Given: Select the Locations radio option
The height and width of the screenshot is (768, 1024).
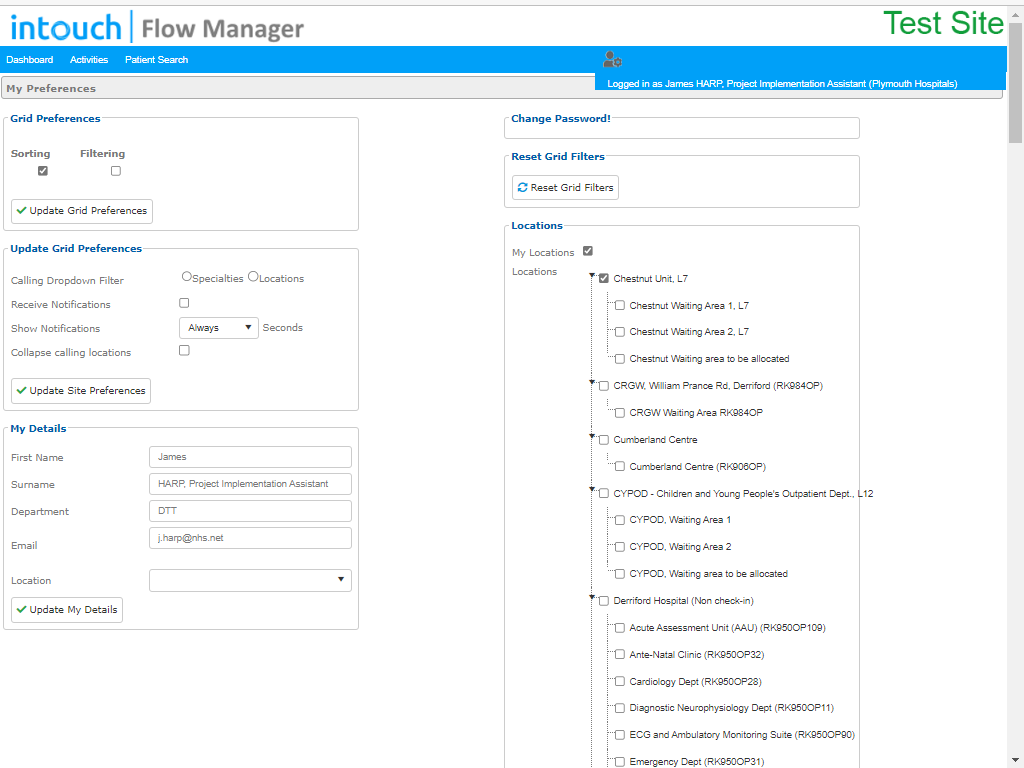Looking at the screenshot, I should click(x=253, y=277).
